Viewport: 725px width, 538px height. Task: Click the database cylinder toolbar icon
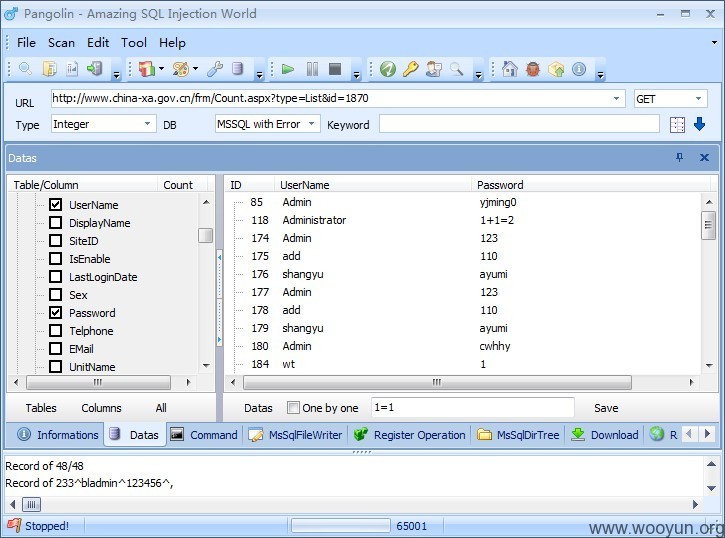(238, 69)
